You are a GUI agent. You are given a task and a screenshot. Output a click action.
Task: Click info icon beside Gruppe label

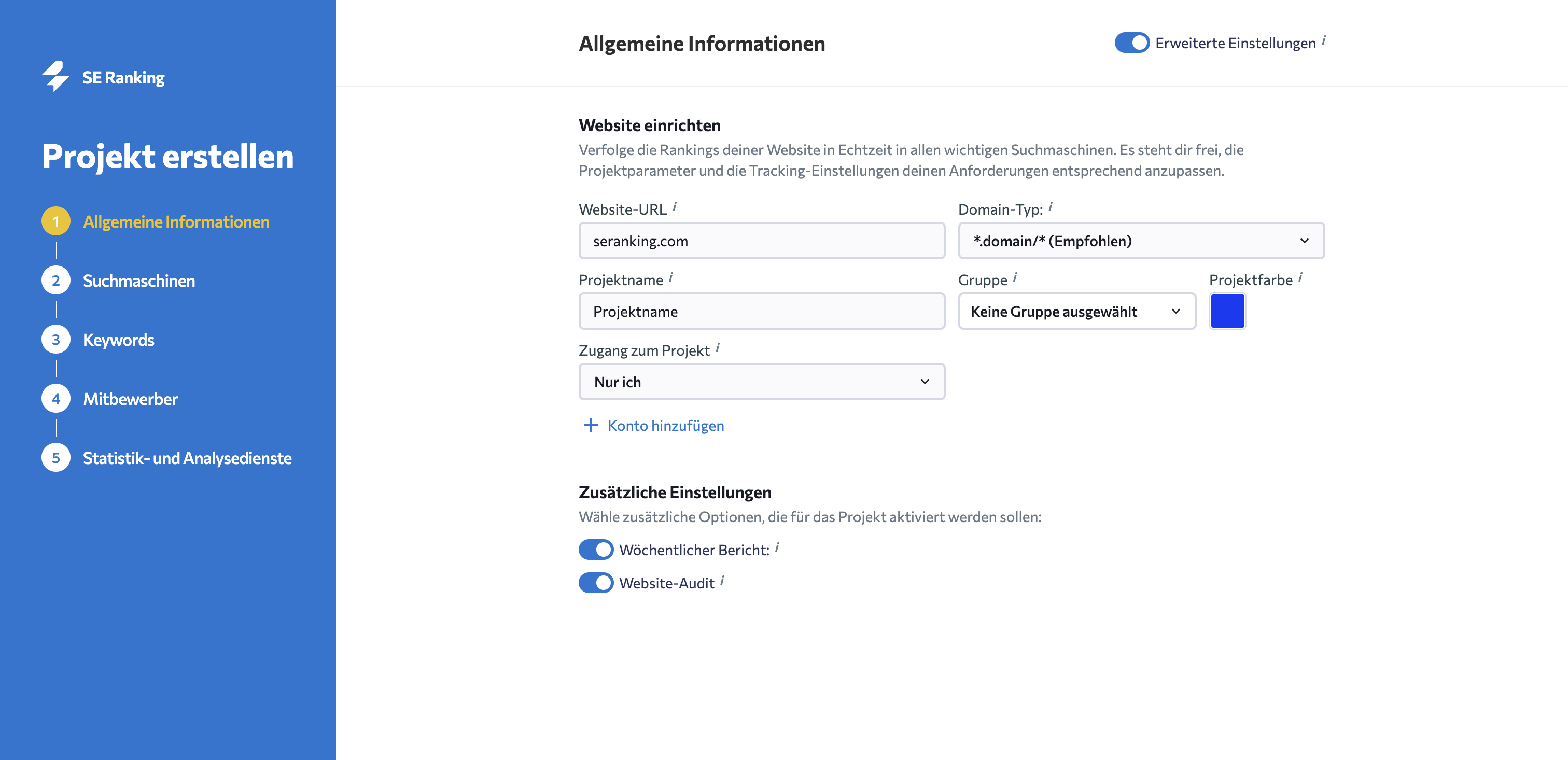point(1015,277)
